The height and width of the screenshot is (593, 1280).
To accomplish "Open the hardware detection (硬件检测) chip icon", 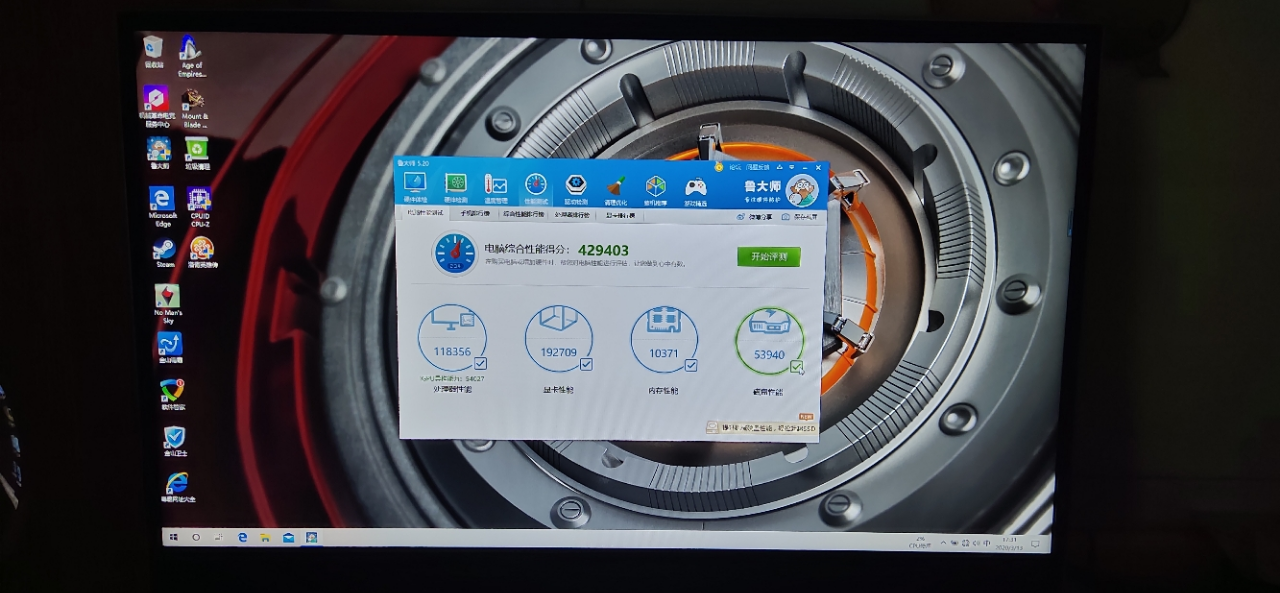I will click(x=456, y=187).
